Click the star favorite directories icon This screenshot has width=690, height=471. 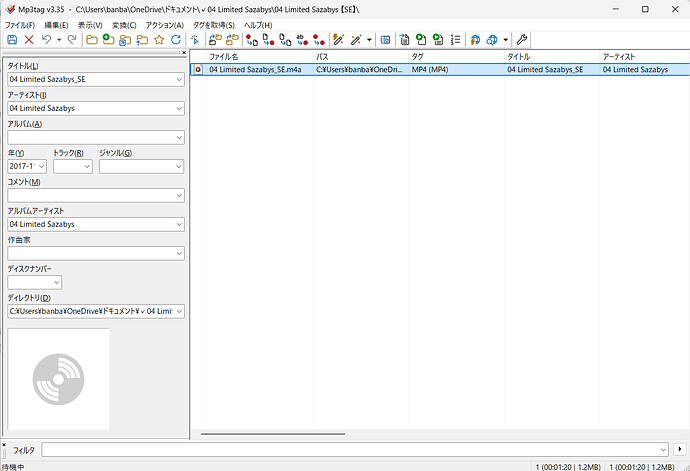click(159, 40)
